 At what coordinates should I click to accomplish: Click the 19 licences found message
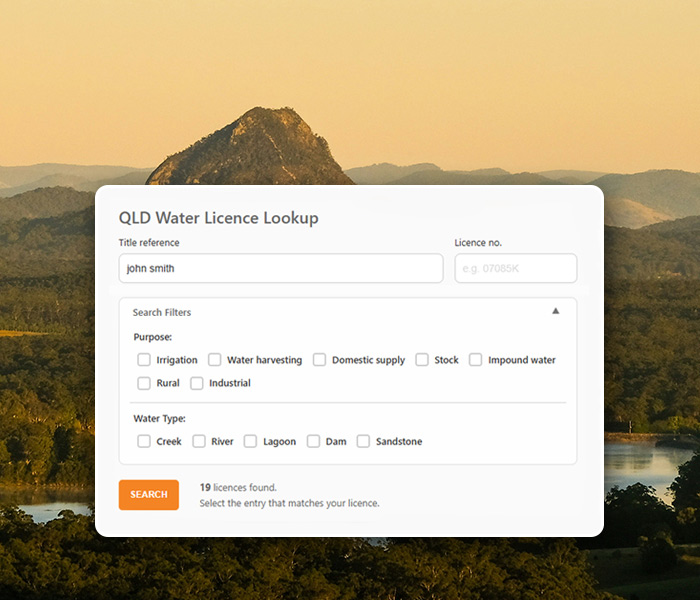click(238, 488)
